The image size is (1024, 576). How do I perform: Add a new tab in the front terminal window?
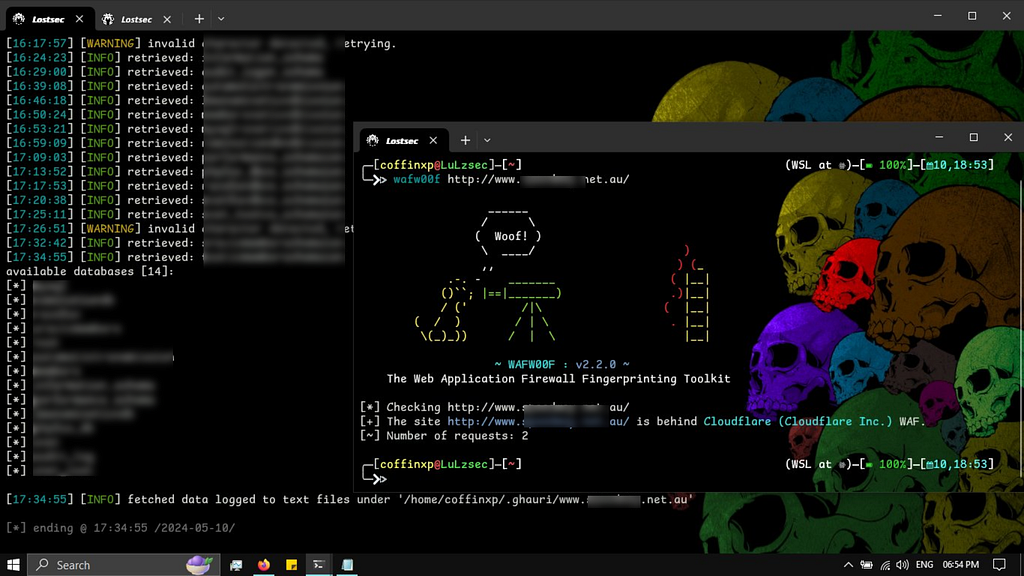point(465,141)
